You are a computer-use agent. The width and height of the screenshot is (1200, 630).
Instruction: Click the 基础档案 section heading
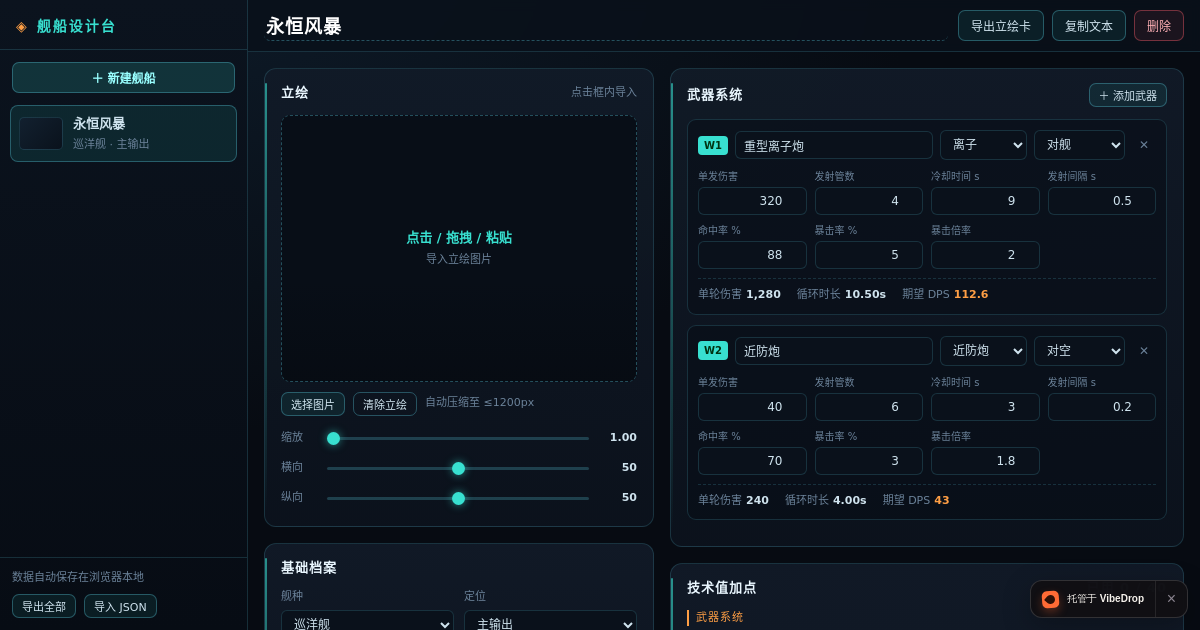(309, 568)
